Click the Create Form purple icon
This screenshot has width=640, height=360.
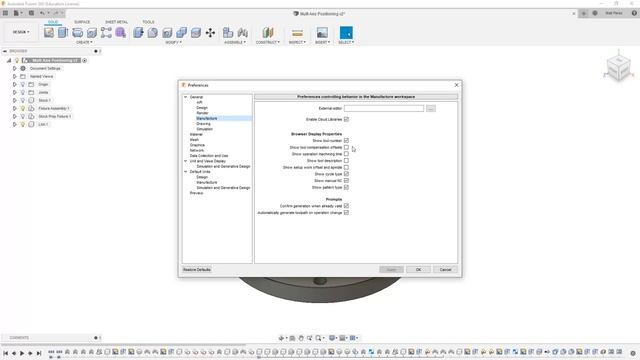tap(120, 32)
